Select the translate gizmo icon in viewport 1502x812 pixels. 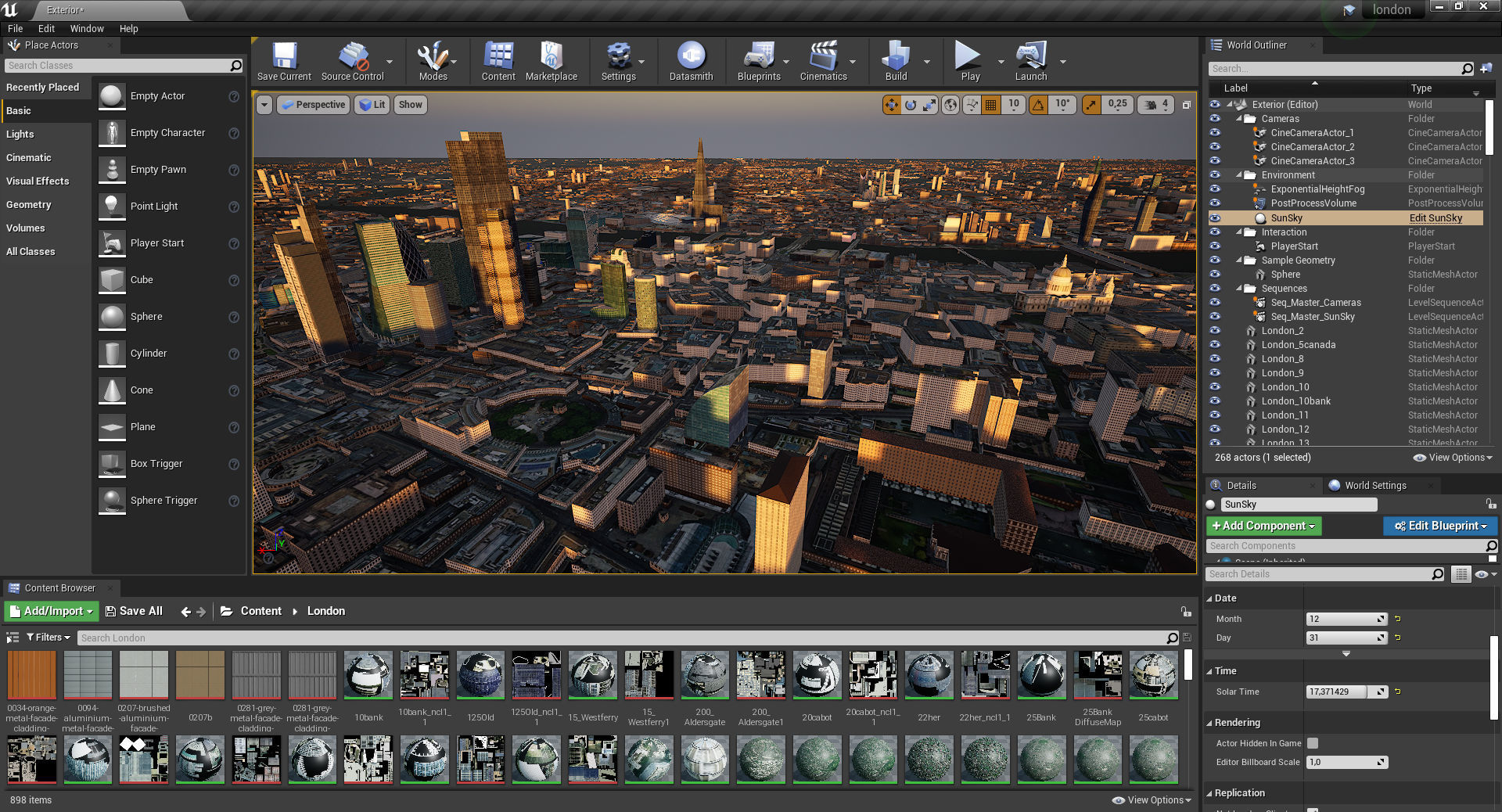coord(892,105)
